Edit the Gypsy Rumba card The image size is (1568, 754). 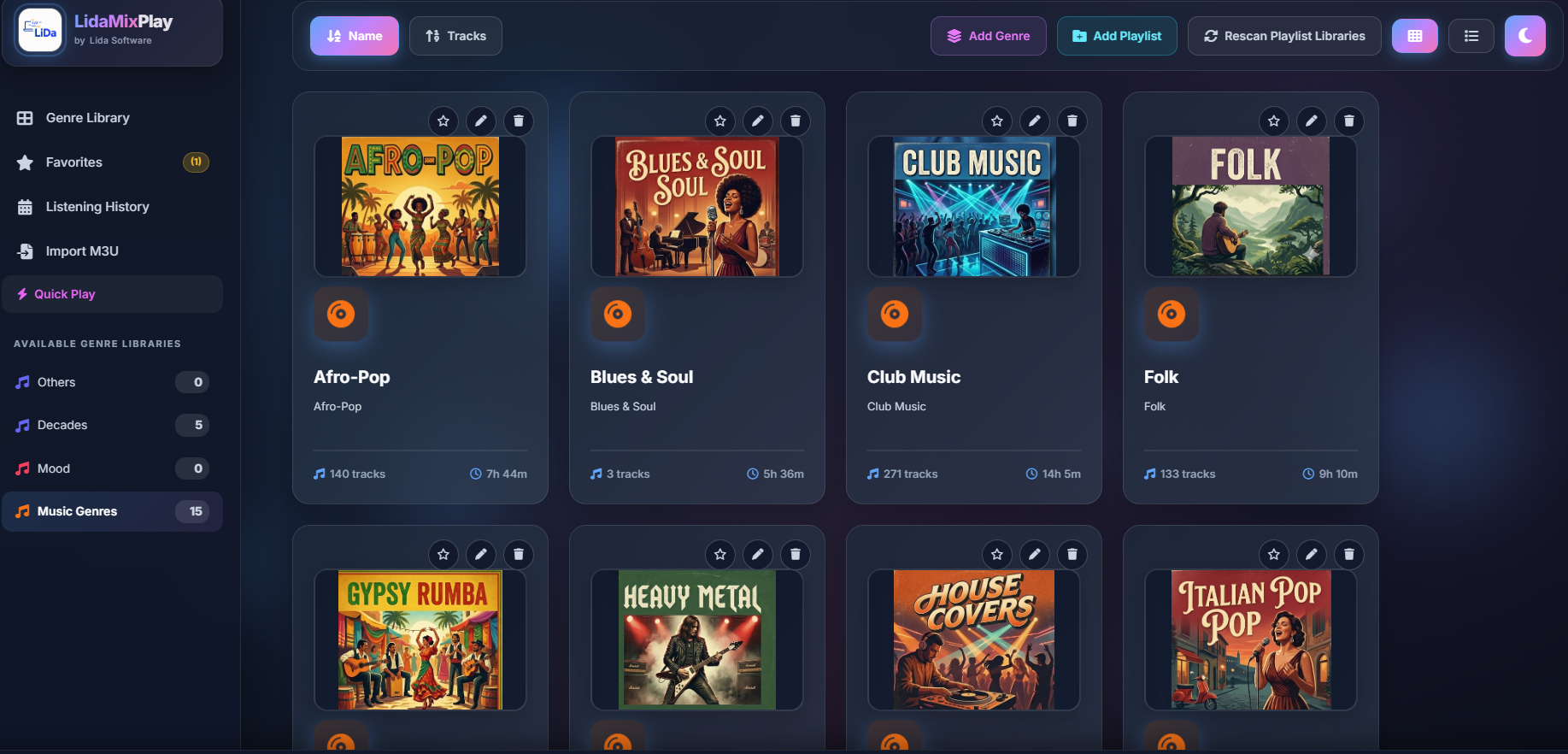click(x=481, y=555)
